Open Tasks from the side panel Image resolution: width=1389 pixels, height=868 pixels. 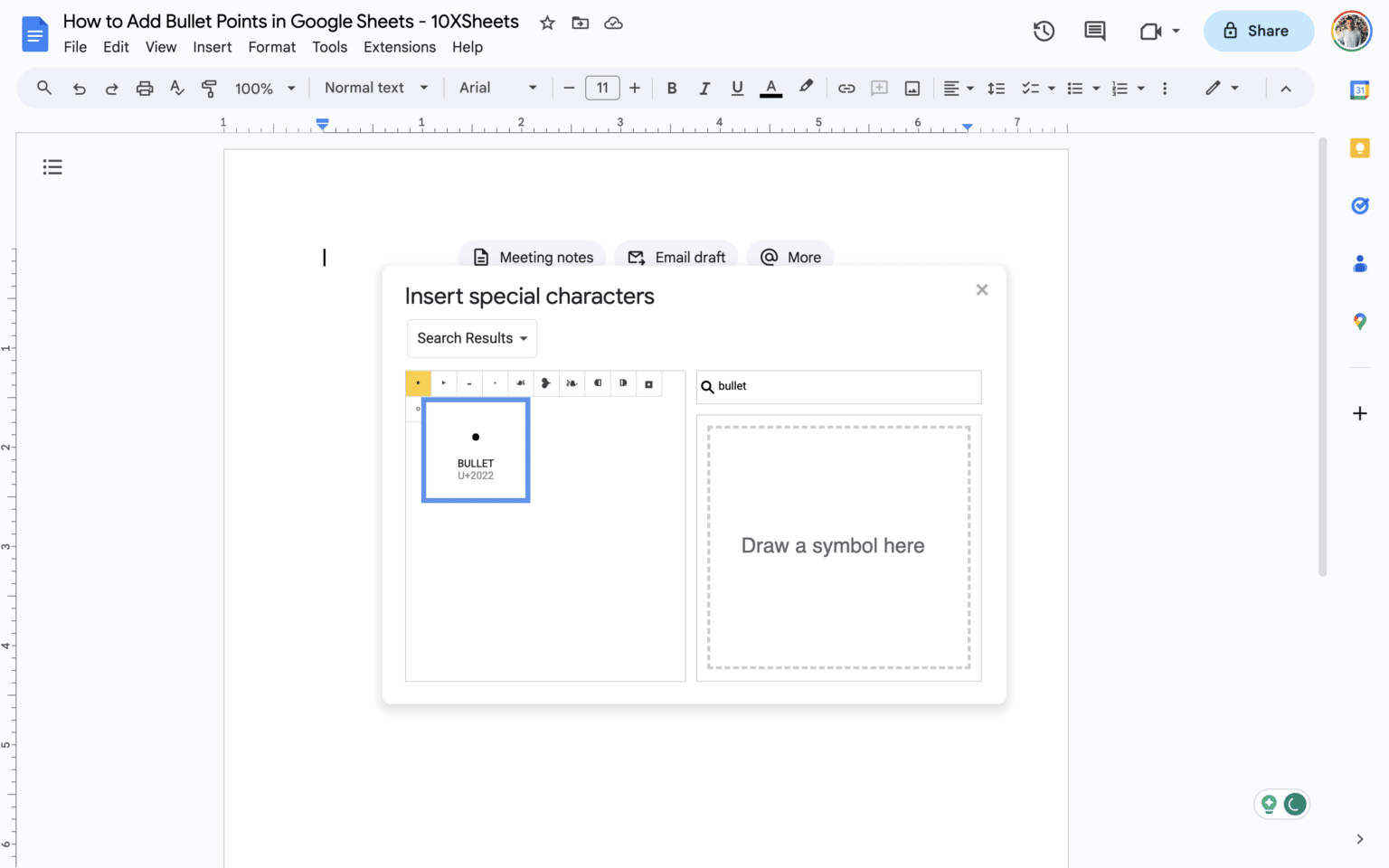click(x=1360, y=205)
